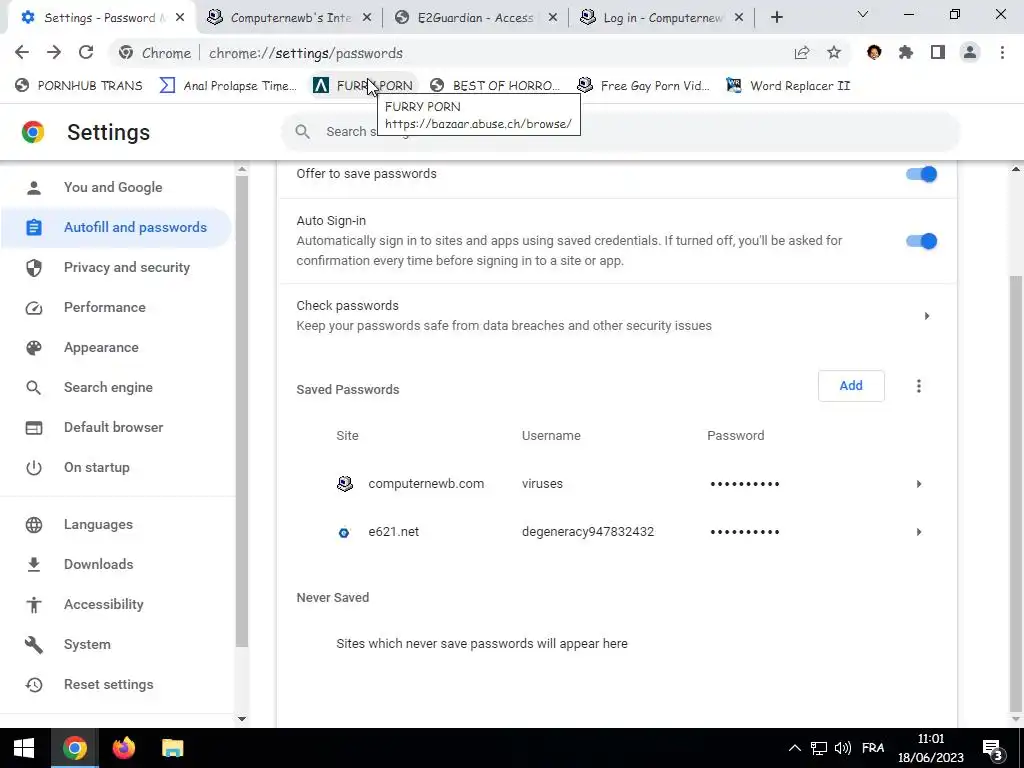1024x768 pixels.
Task: Click the FRA input language indicator
Action: 873,748
